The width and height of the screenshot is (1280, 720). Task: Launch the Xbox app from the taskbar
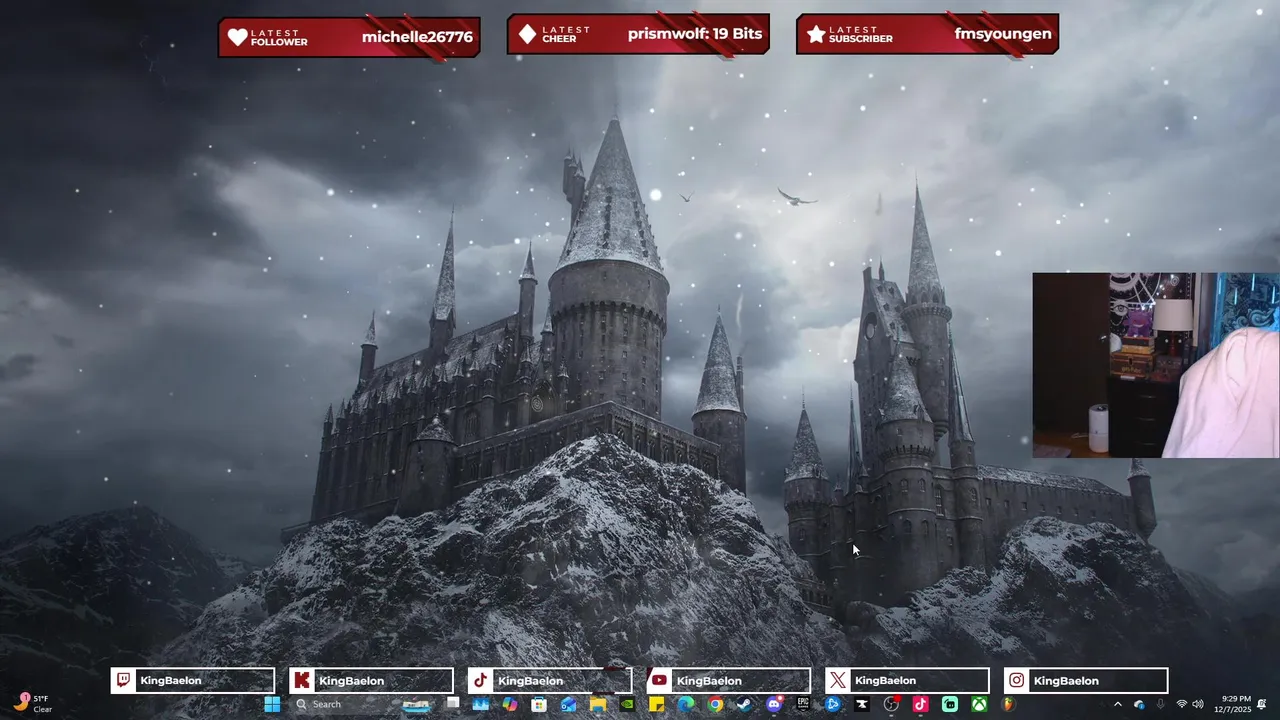click(979, 704)
